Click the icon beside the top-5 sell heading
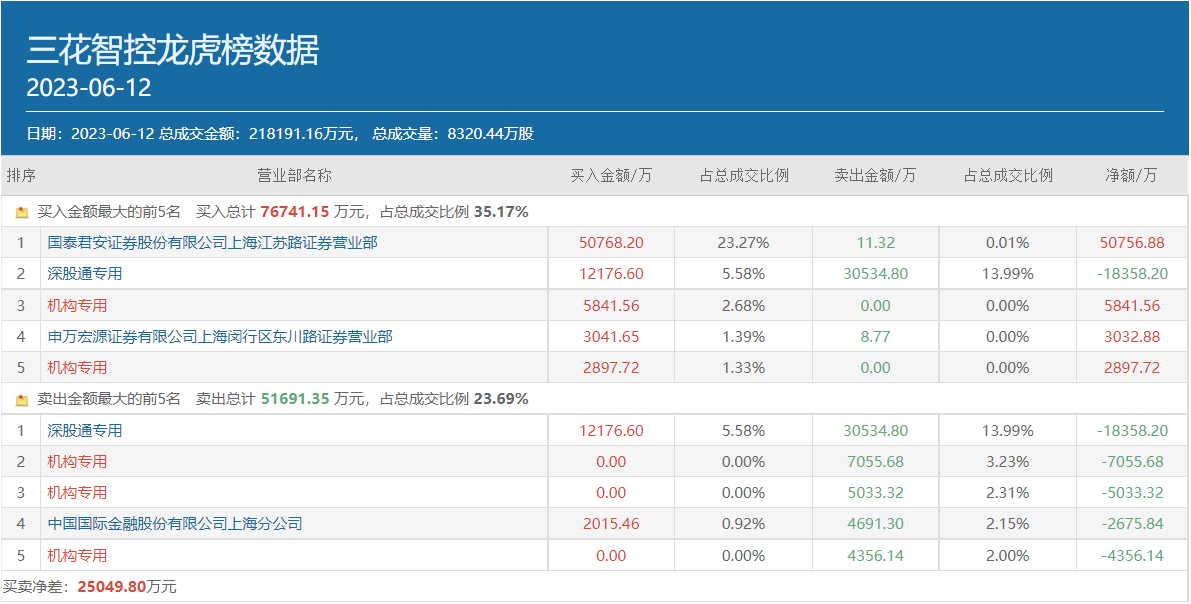Screen dimensions: 1191x604 [x=22, y=399]
